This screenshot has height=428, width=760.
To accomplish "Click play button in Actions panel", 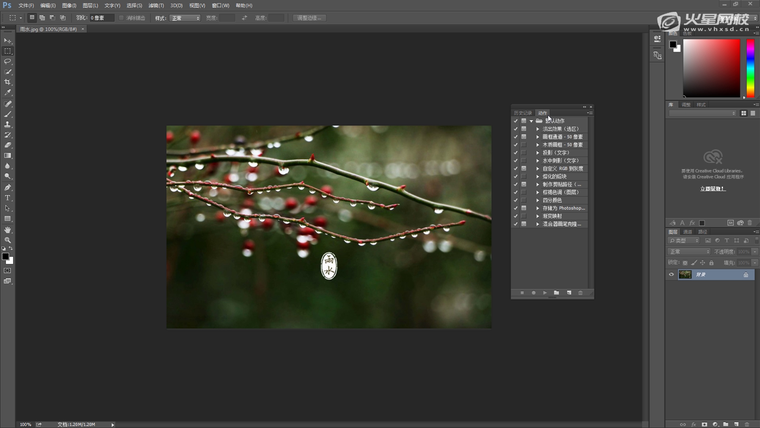I will [544, 293].
